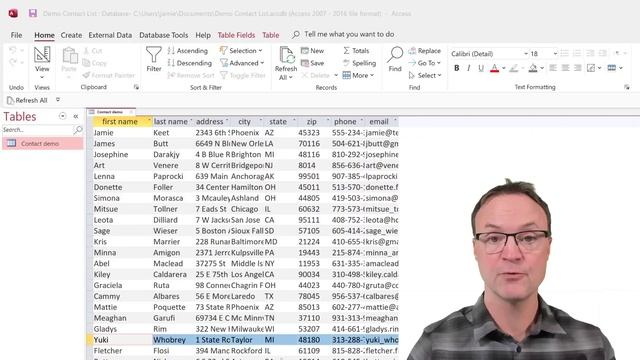Image resolution: width=640 pixels, height=360 pixels.
Task: Click the phone column header
Action: [x=345, y=122]
